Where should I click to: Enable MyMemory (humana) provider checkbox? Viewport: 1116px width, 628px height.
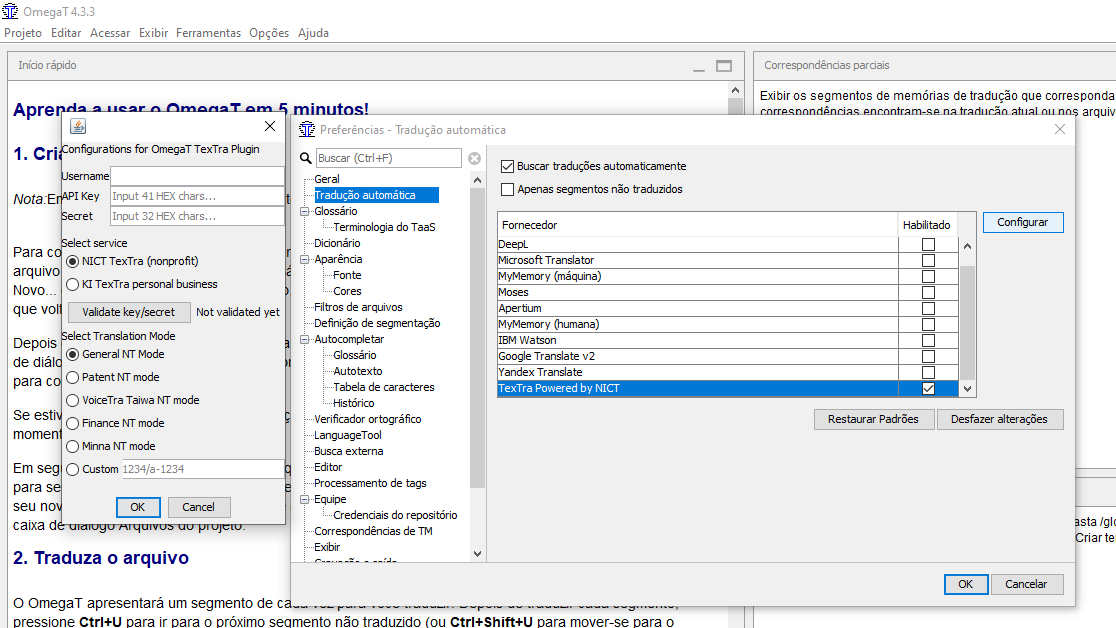point(928,324)
